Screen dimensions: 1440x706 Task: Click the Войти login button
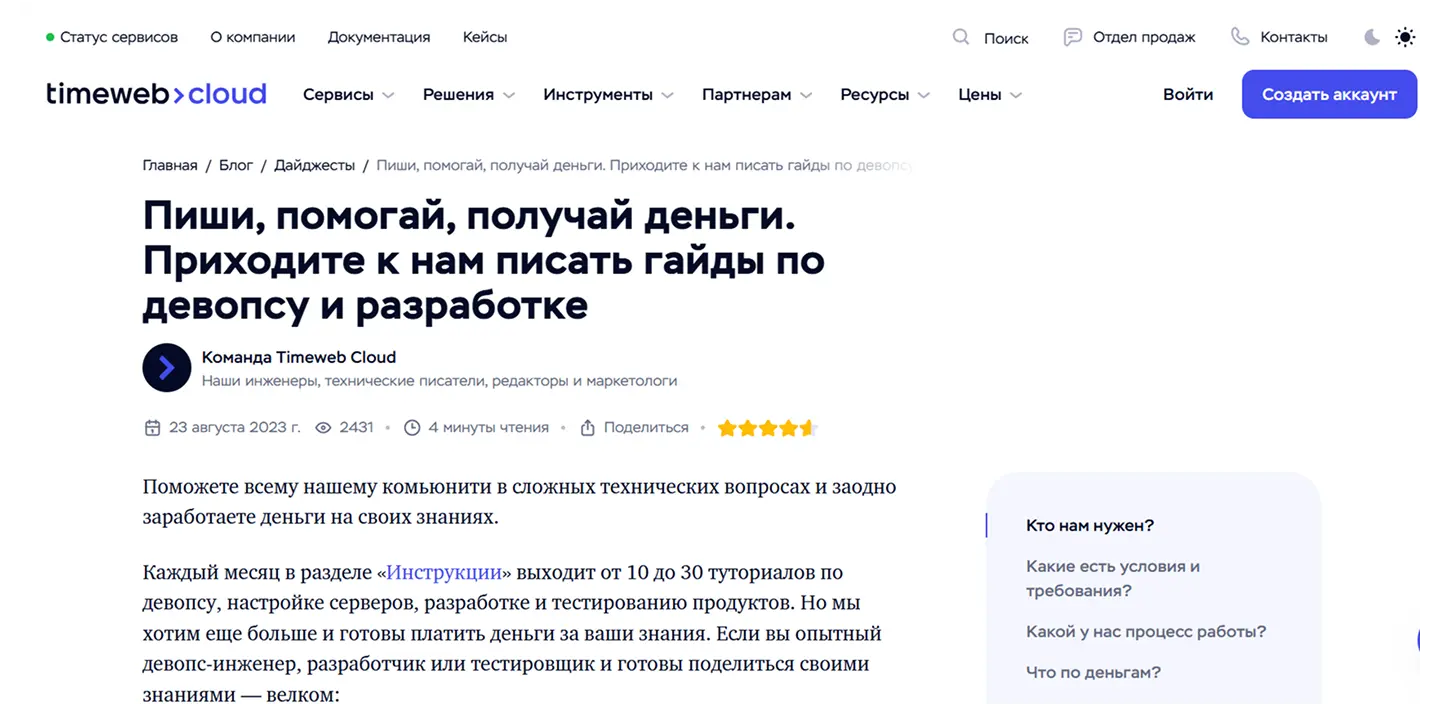coord(1188,95)
